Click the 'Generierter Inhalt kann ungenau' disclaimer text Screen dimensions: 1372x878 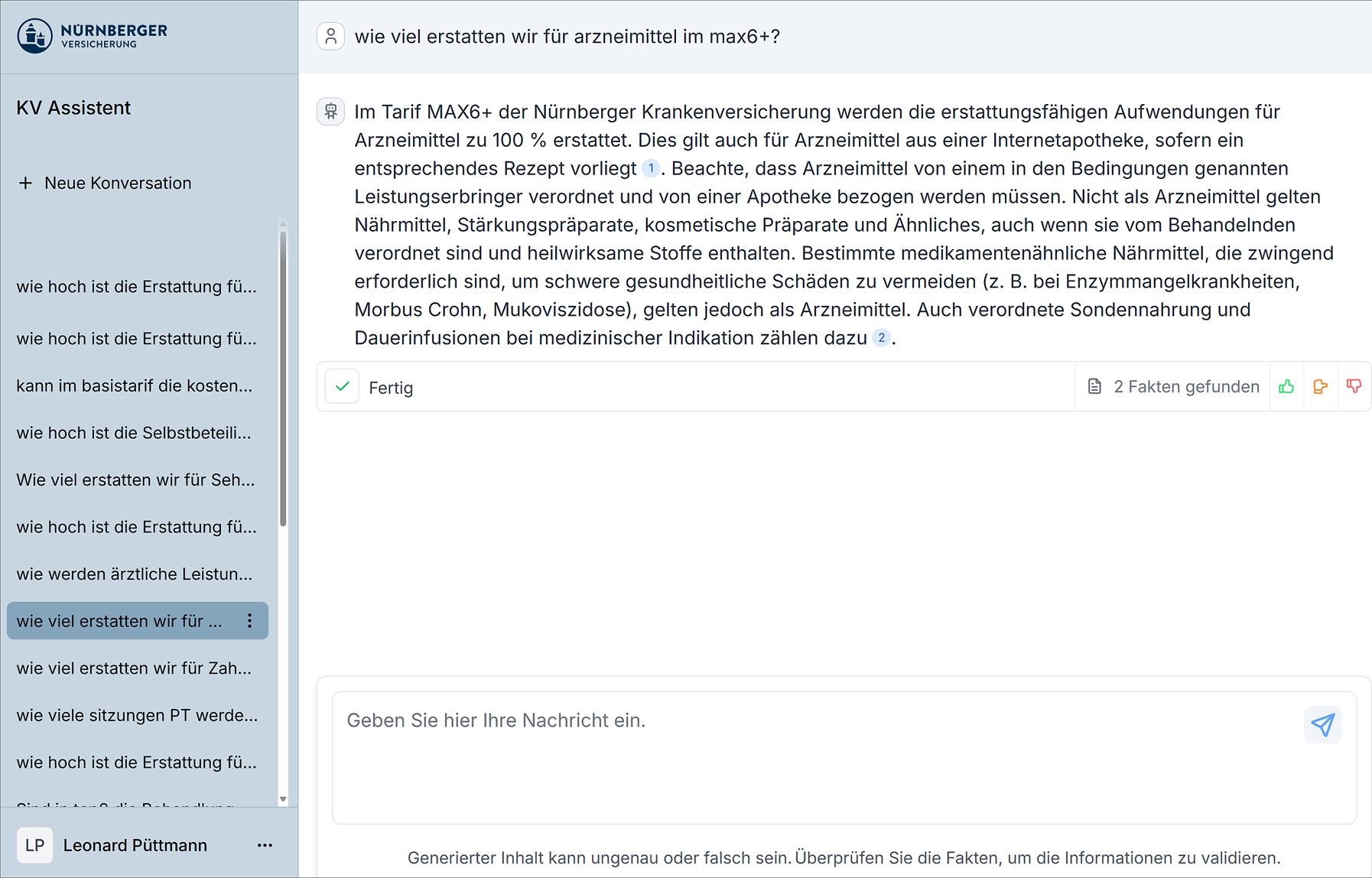(x=844, y=858)
